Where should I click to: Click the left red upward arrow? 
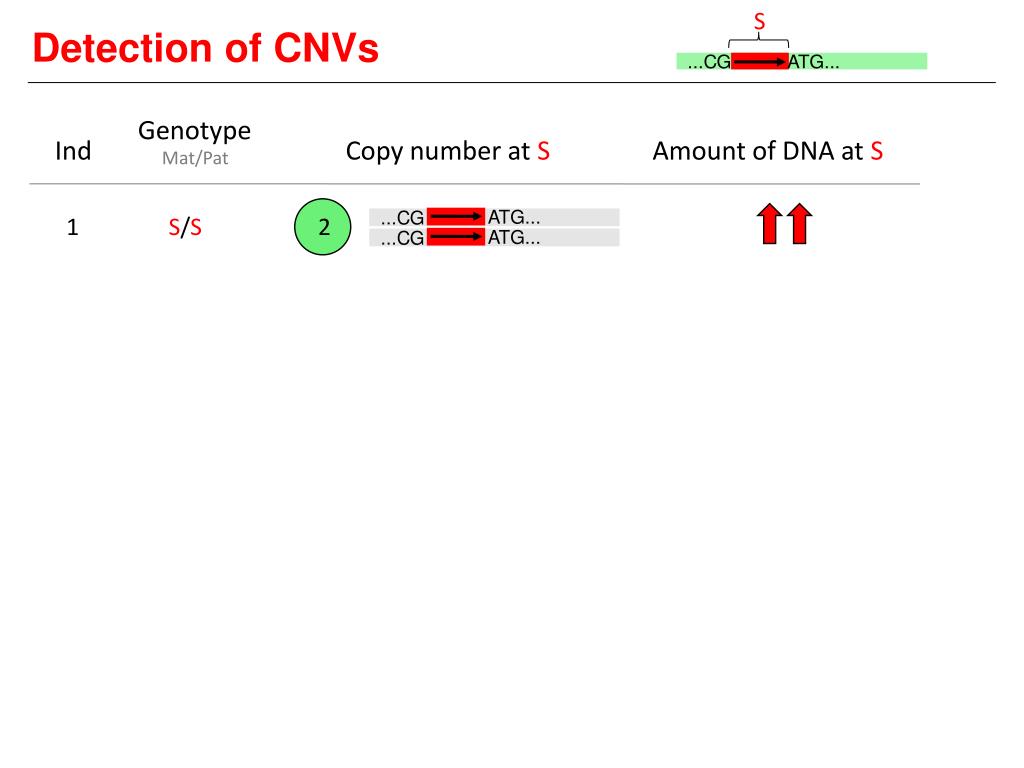(x=769, y=223)
